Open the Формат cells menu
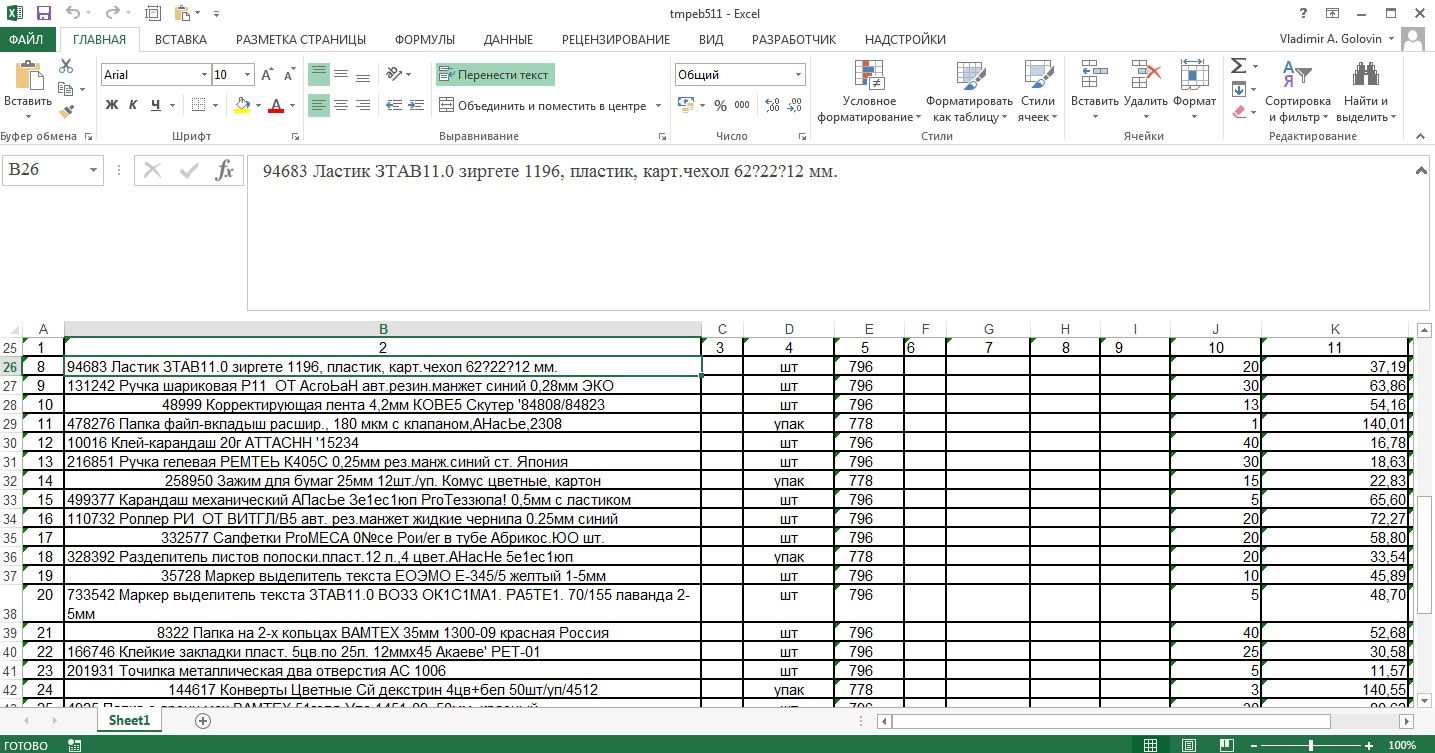This screenshot has height=753, width=1435. tap(1194, 91)
